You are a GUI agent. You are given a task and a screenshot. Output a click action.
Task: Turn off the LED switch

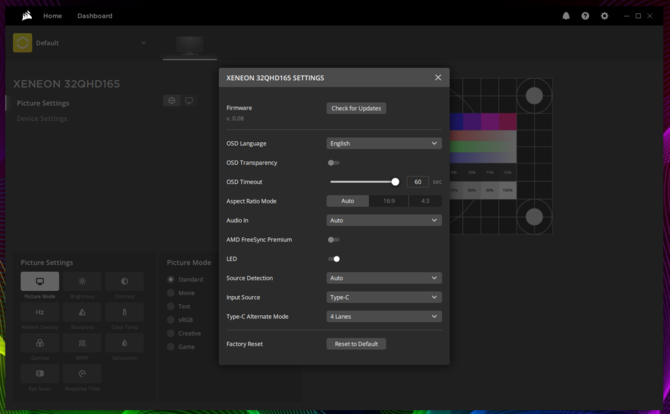tap(334, 259)
